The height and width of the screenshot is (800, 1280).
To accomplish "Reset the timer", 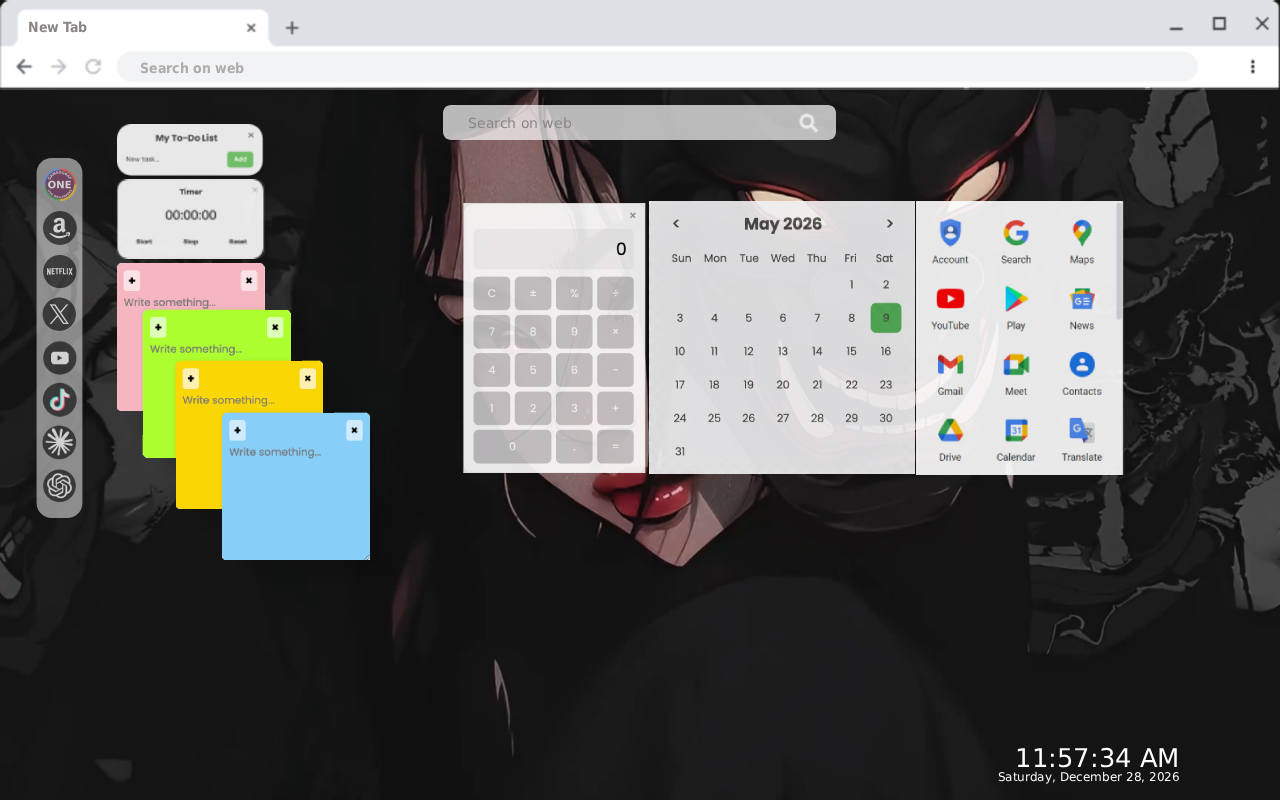I will click(237, 242).
